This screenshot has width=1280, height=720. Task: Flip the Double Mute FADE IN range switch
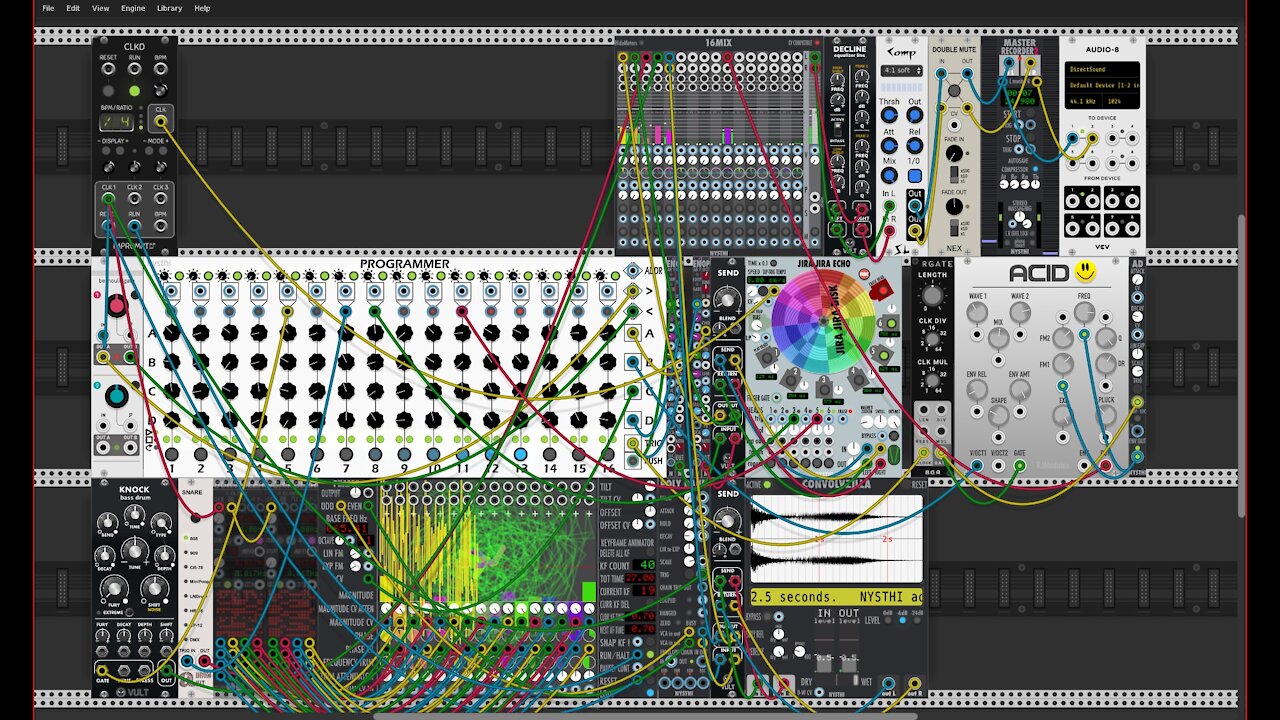coord(954,174)
